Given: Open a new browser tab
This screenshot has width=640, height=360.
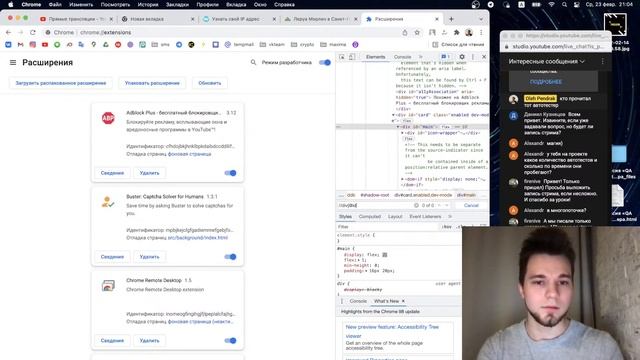Looking at the screenshot, I should (x=451, y=19).
